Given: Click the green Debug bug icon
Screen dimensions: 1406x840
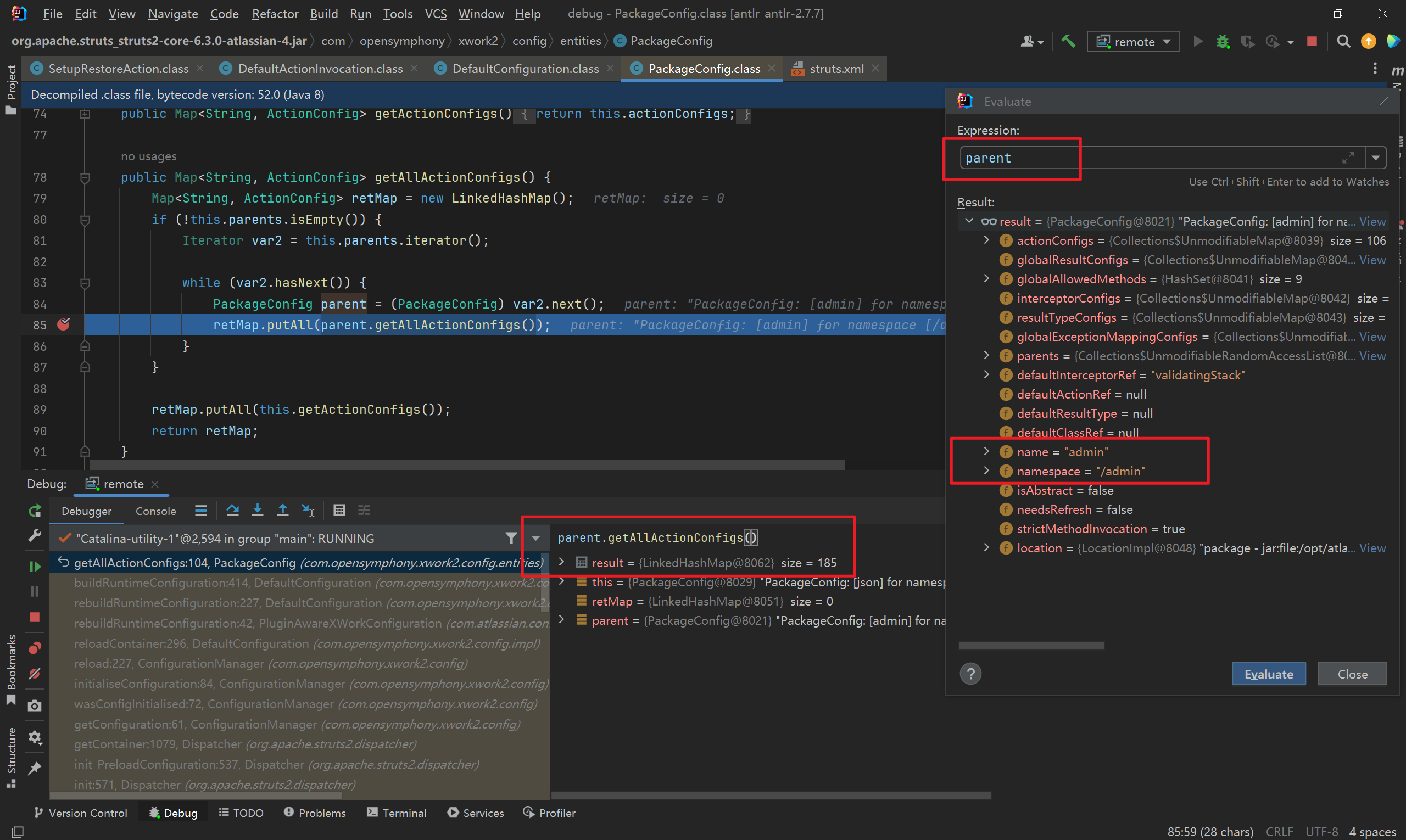Looking at the screenshot, I should point(1223,41).
